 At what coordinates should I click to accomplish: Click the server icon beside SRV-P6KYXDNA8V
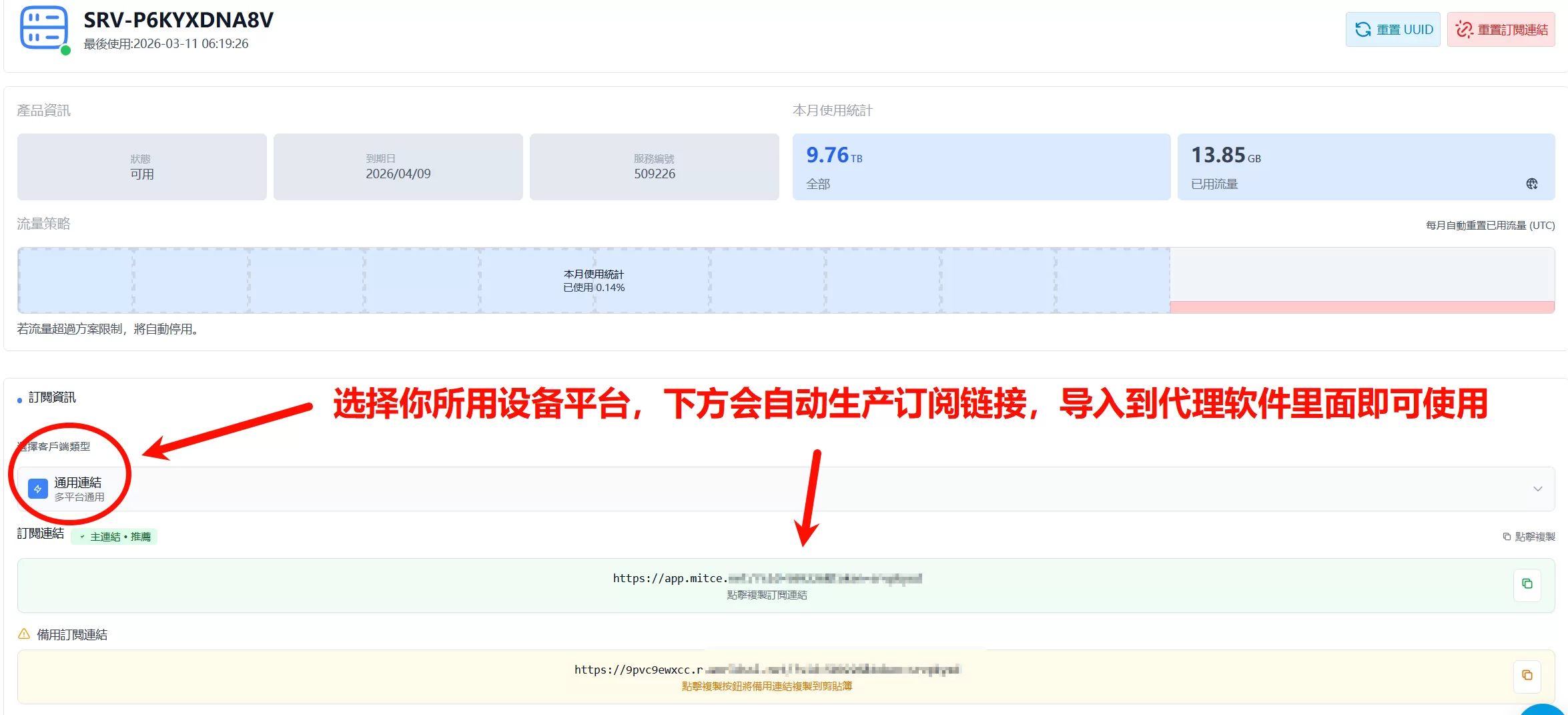[43, 28]
